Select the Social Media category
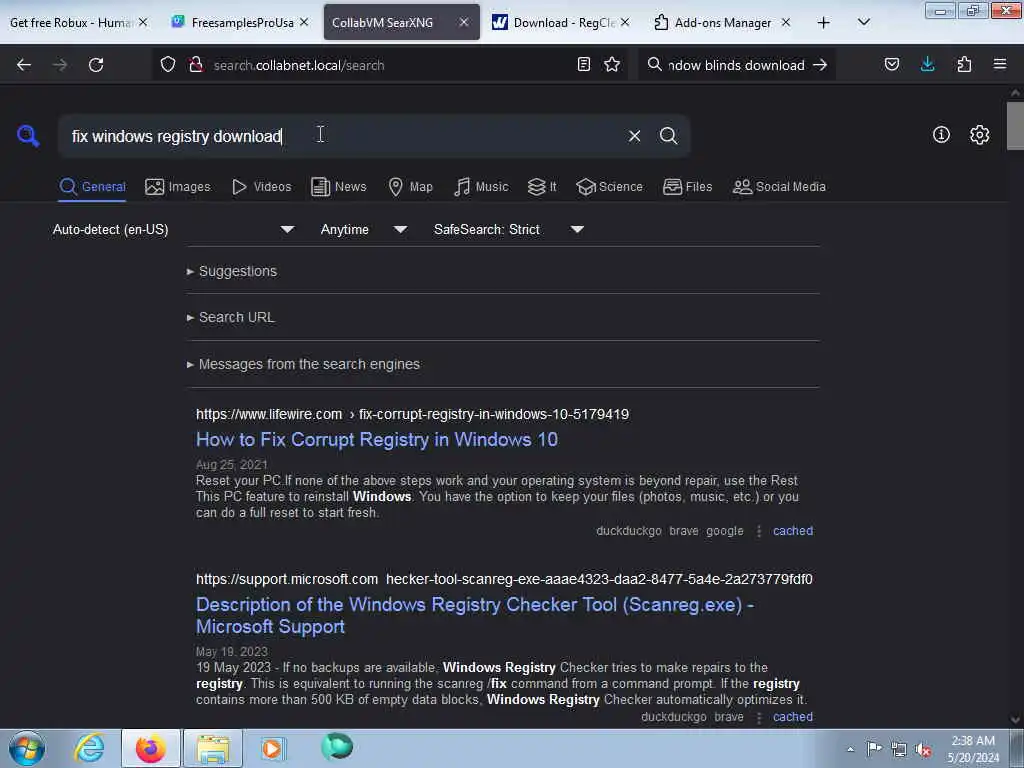The width and height of the screenshot is (1024, 768). click(779, 187)
